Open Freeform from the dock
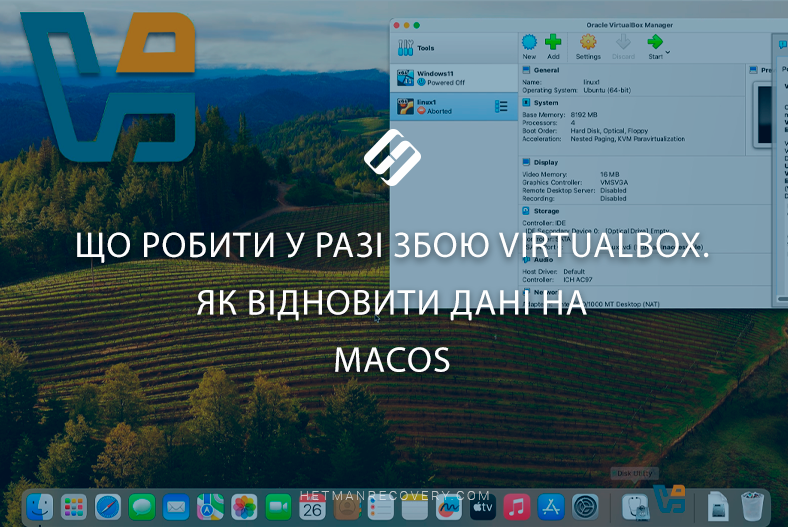Image resolution: width=788 pixels, height=527 pixels. (x=449, y=507)
